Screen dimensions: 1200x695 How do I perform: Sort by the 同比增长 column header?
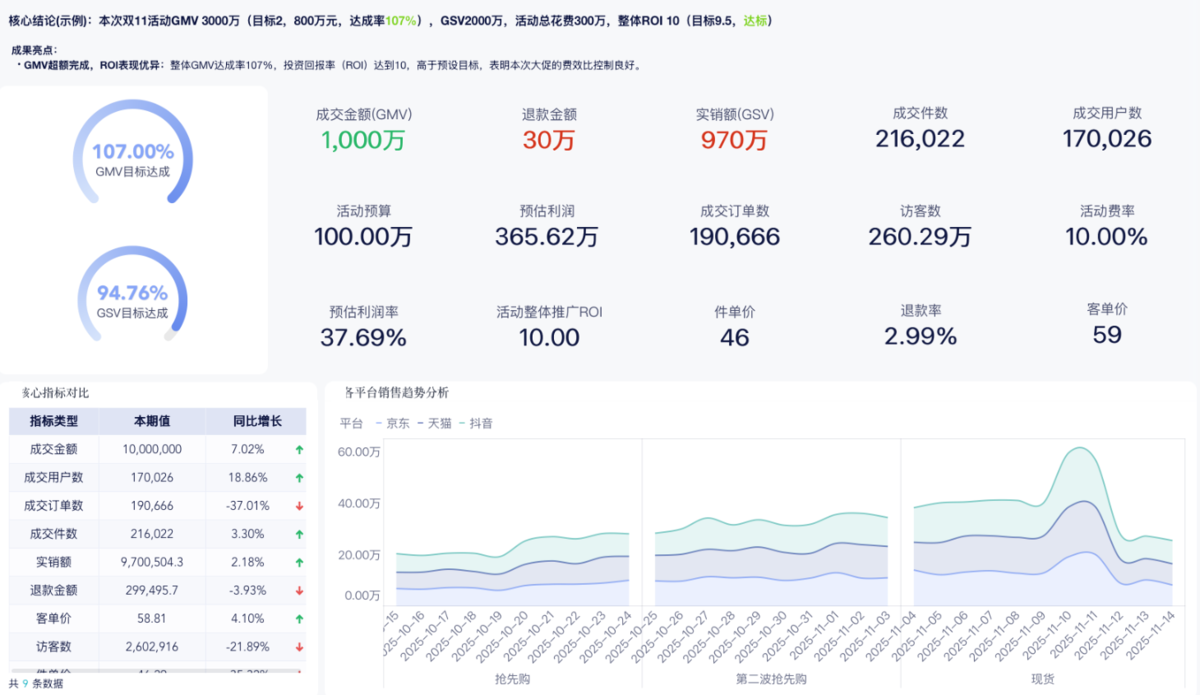[x=257, y=421]
